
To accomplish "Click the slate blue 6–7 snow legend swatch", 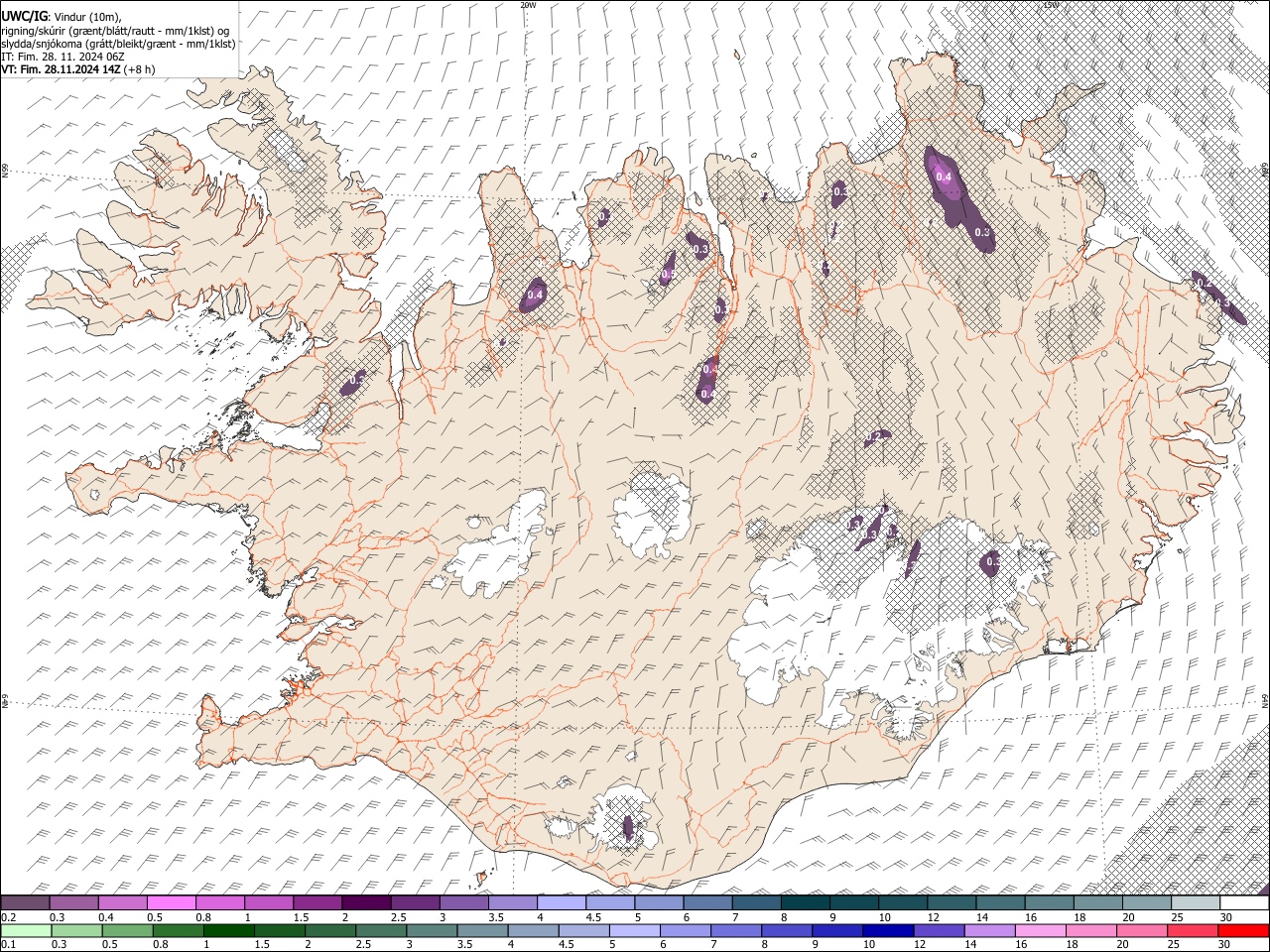I will [708, 903].
